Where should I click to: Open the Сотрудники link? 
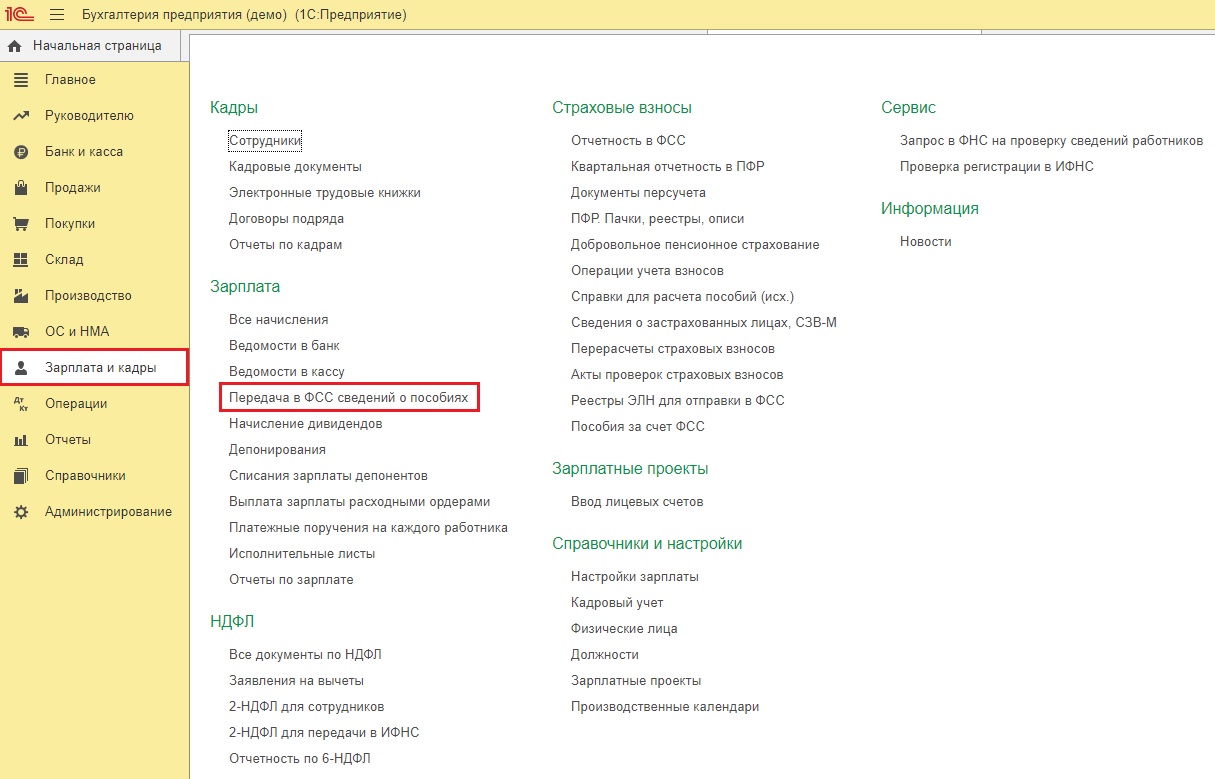click(x=265, y=141)
